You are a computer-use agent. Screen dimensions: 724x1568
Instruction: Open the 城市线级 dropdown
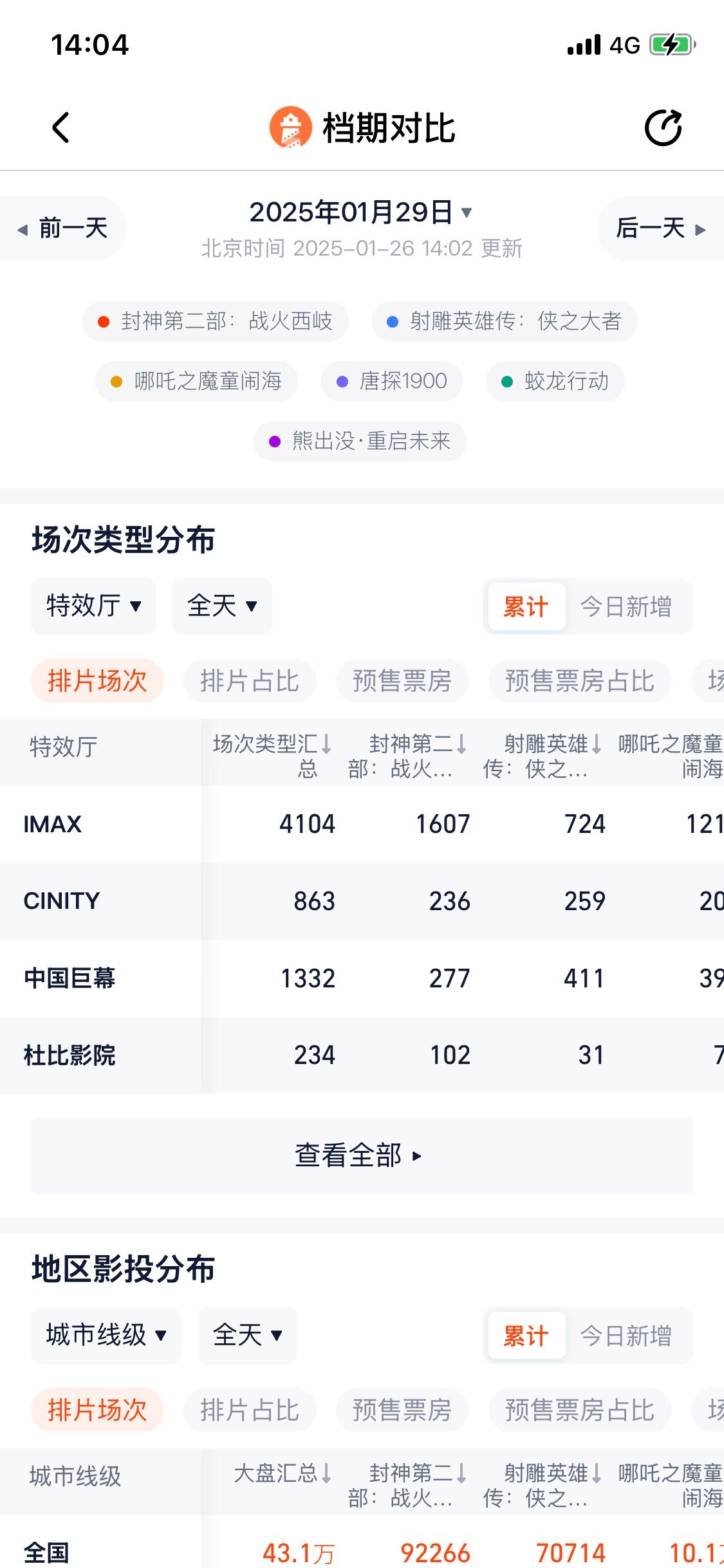106,1335
